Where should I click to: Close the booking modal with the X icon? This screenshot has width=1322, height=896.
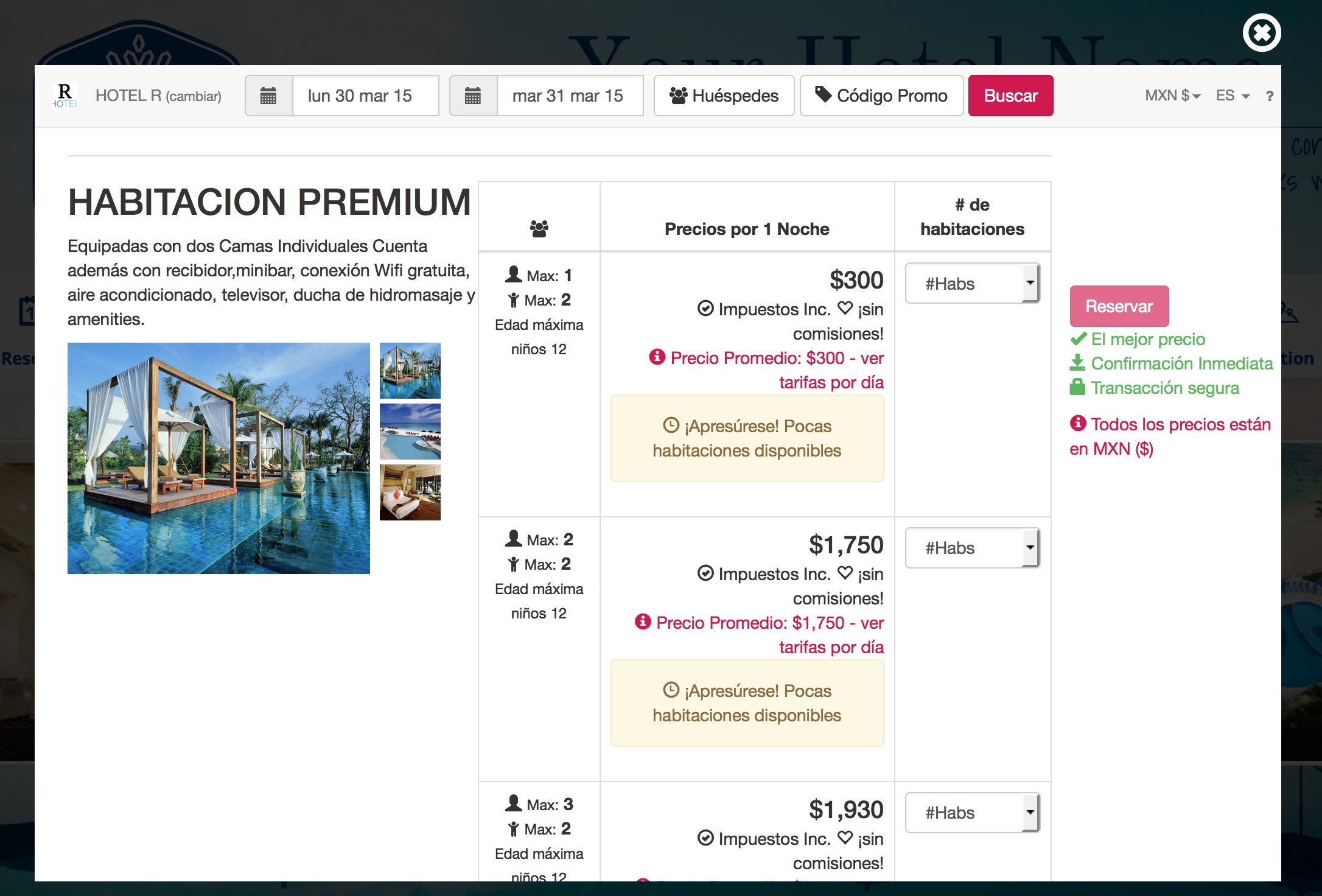pyautogui.click(x=1262, y=32)
